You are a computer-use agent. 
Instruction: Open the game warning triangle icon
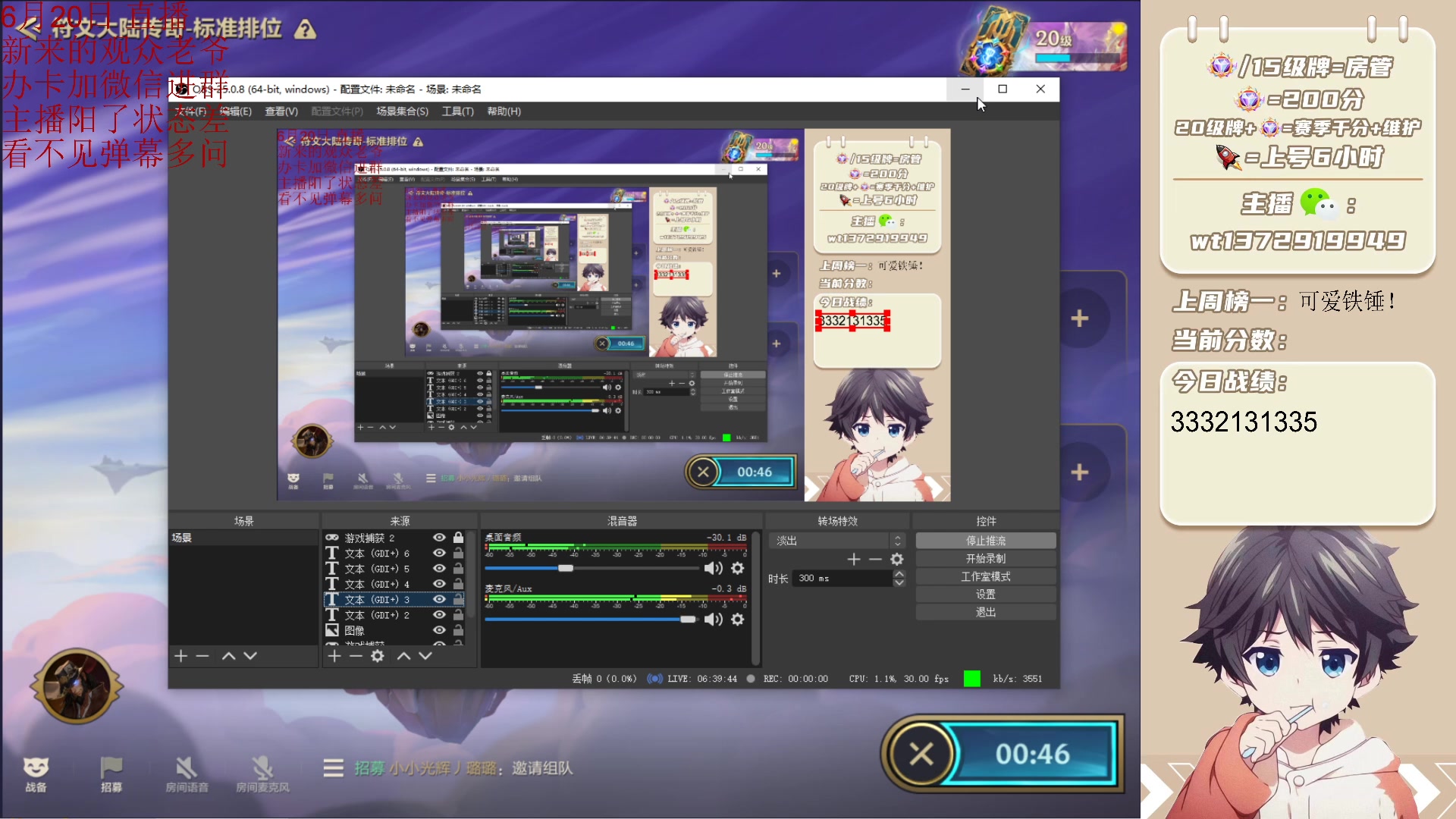(305, 30)
